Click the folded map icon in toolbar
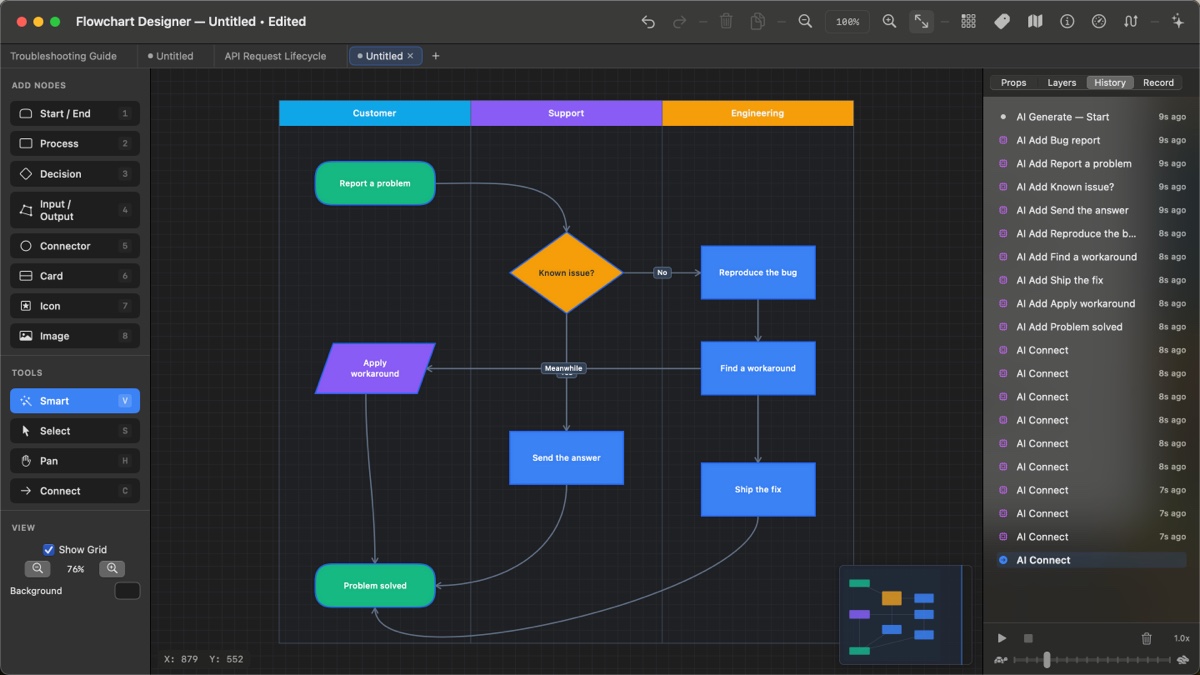 tap(1035, 21)
